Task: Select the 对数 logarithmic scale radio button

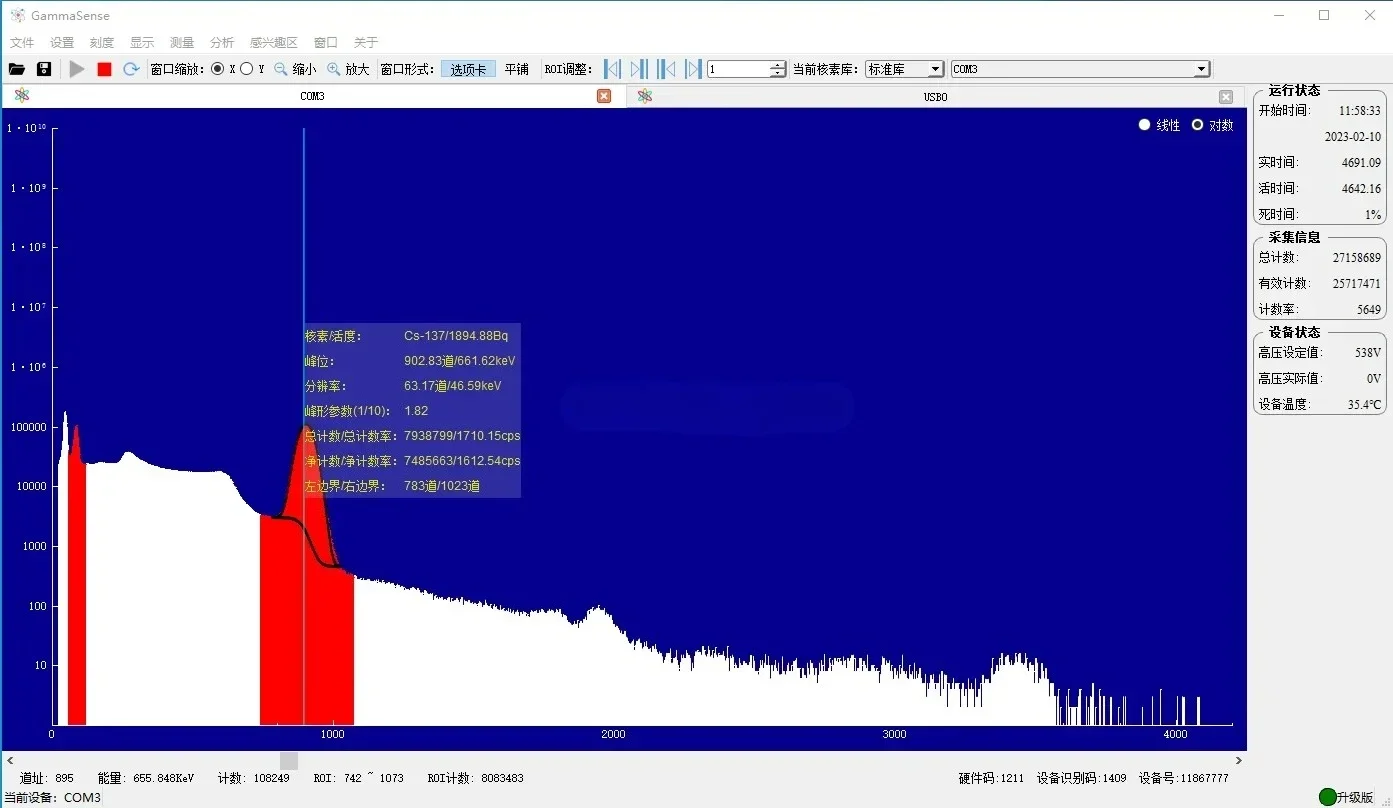Action: (1197, 125)
